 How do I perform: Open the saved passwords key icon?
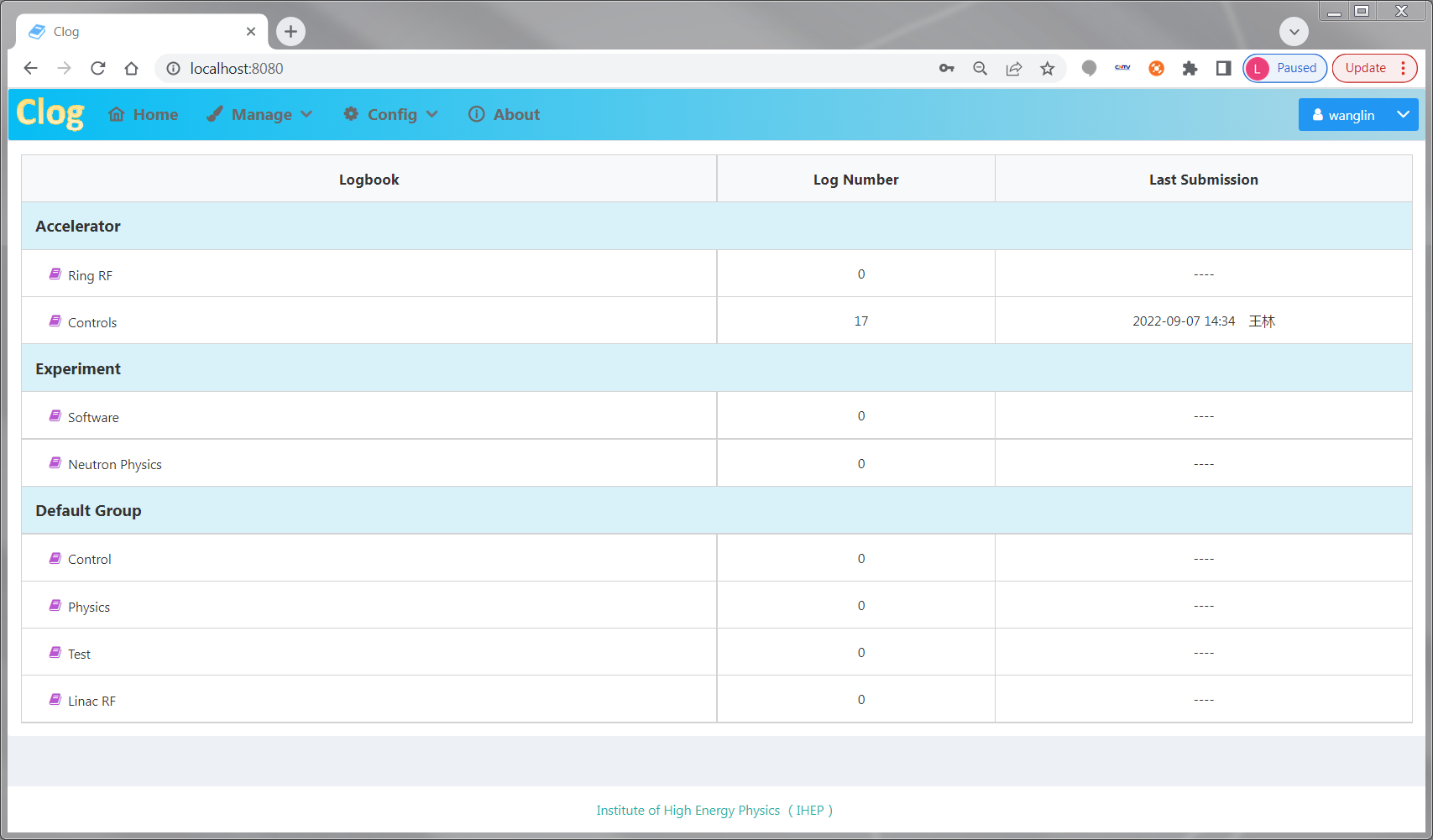pyautogui.click(x=947, y=68)
